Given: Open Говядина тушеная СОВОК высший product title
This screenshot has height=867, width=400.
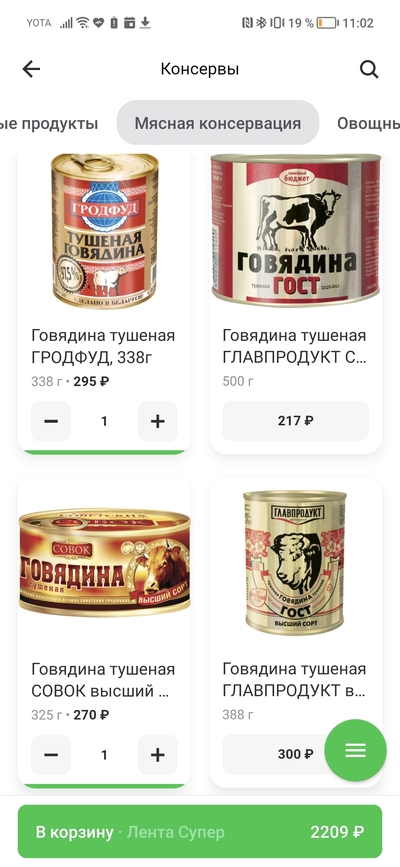Looking at the screenshot, I should coord(103,680).
